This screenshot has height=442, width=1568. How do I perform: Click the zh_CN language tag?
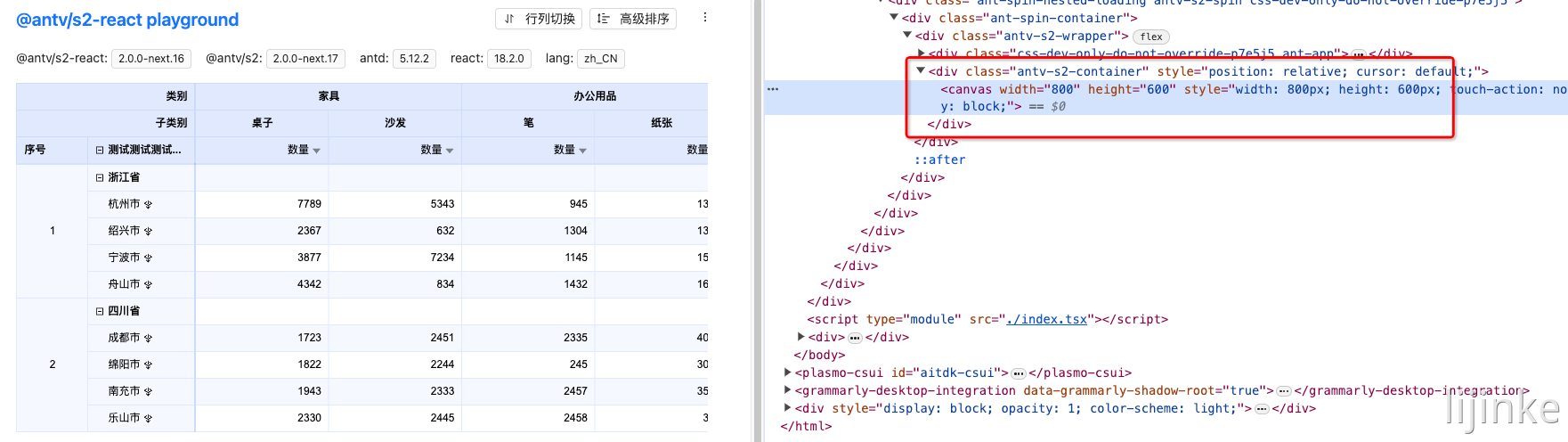[x=601, y=59]
